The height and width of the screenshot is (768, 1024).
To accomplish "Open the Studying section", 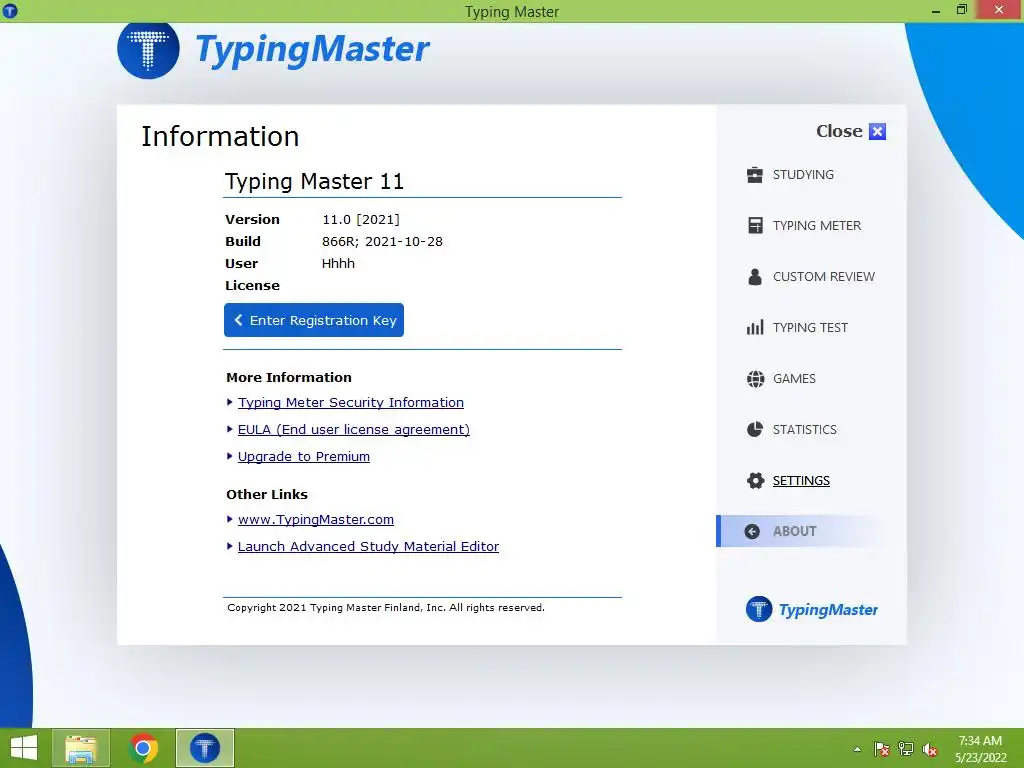I will tap(803, 174).
